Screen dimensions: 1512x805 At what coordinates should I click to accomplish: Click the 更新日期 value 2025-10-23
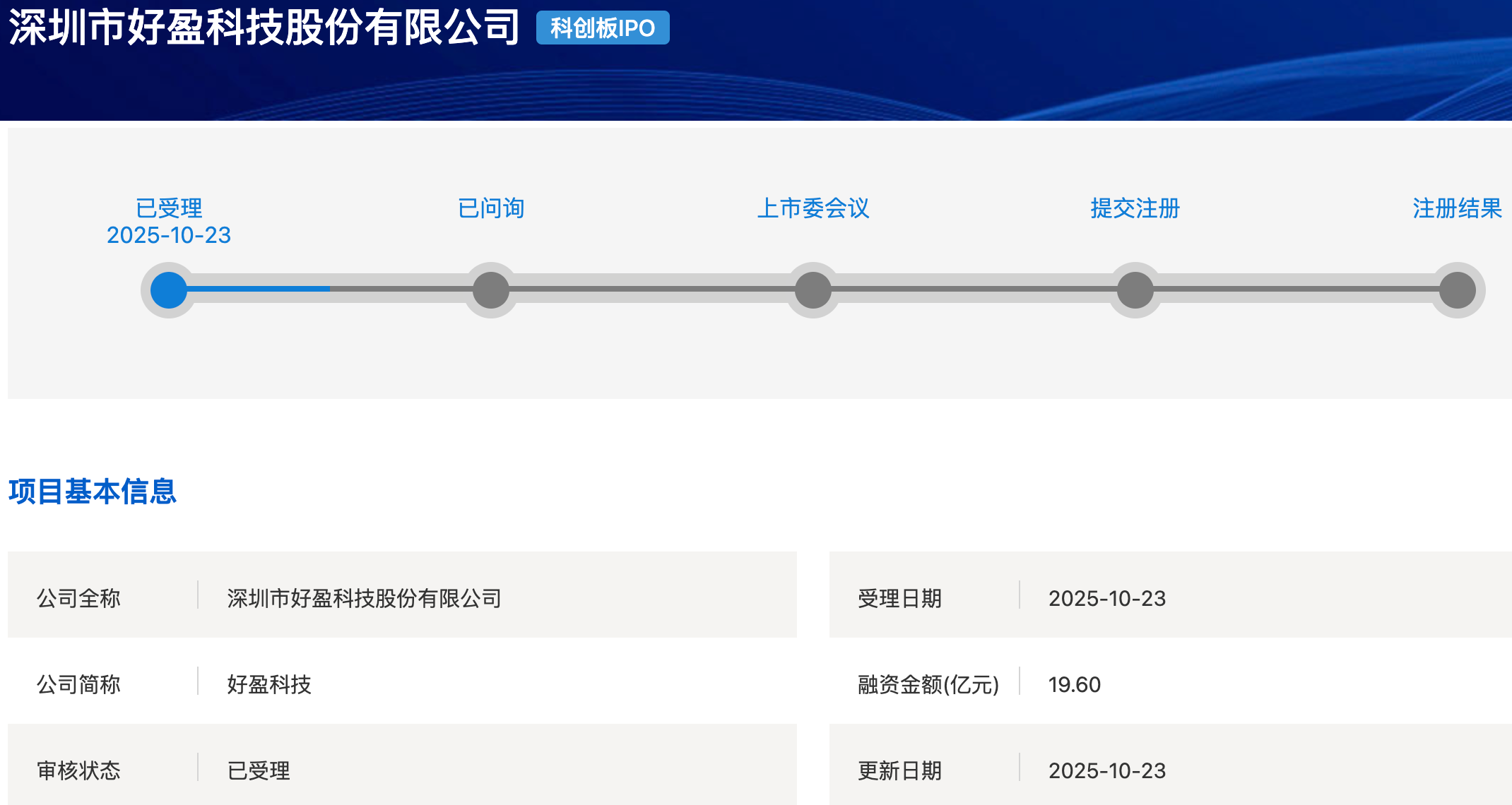[x=1106, y=770]
